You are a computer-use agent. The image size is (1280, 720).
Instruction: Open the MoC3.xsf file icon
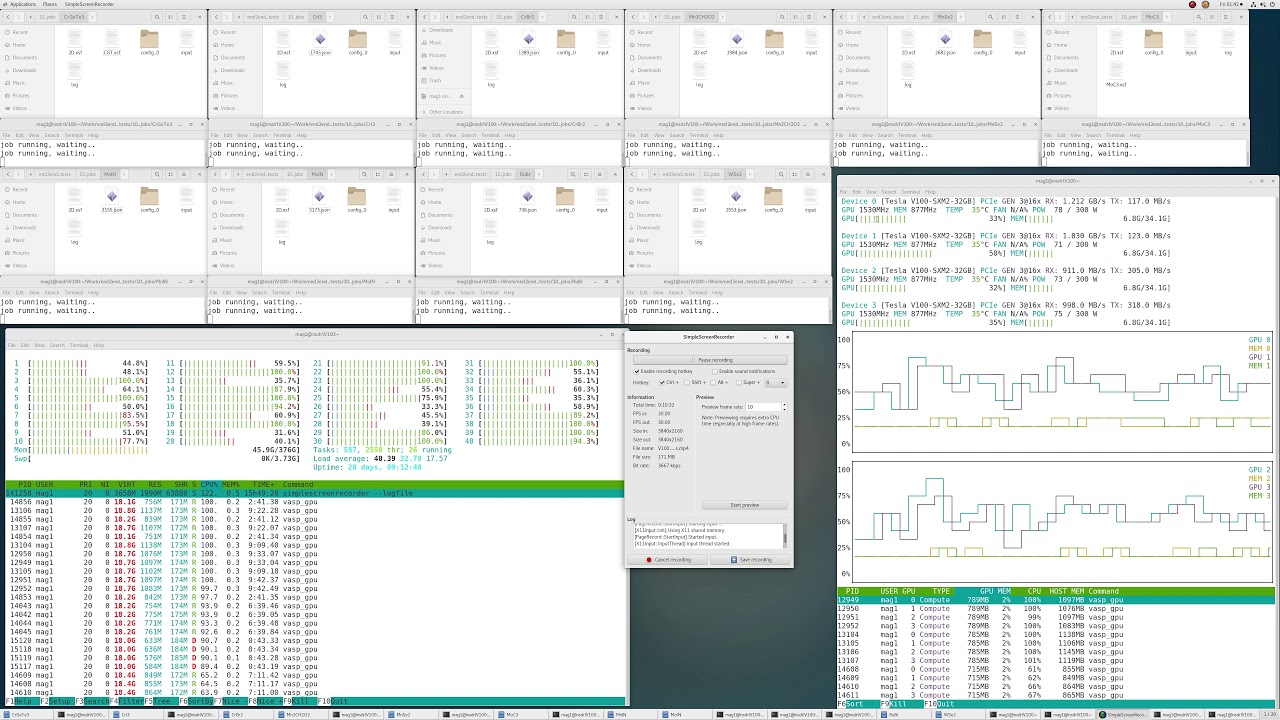coord(1116,74)
